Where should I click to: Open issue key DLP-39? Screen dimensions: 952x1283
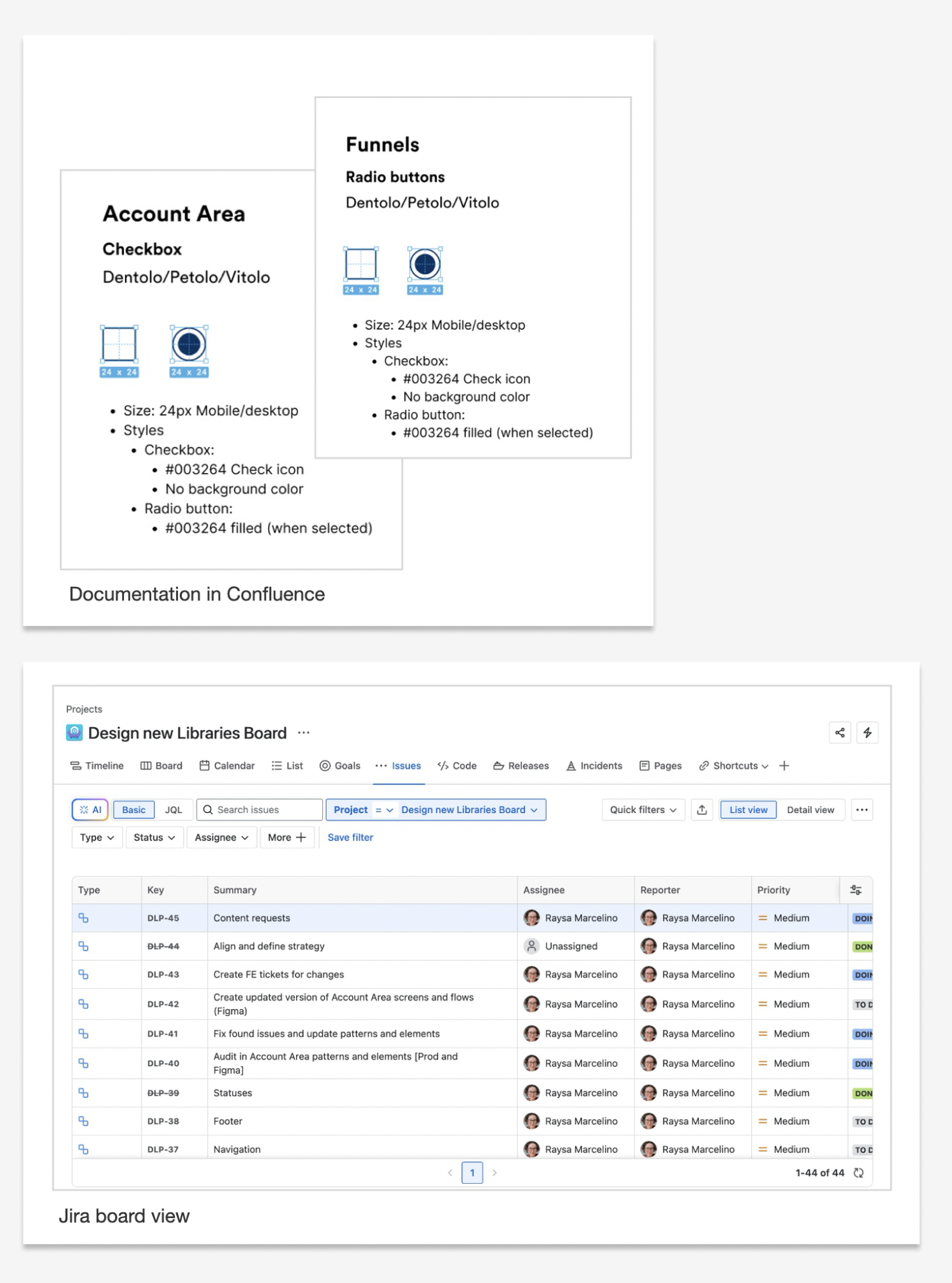pyautogui.click(x=163, y=1093)
